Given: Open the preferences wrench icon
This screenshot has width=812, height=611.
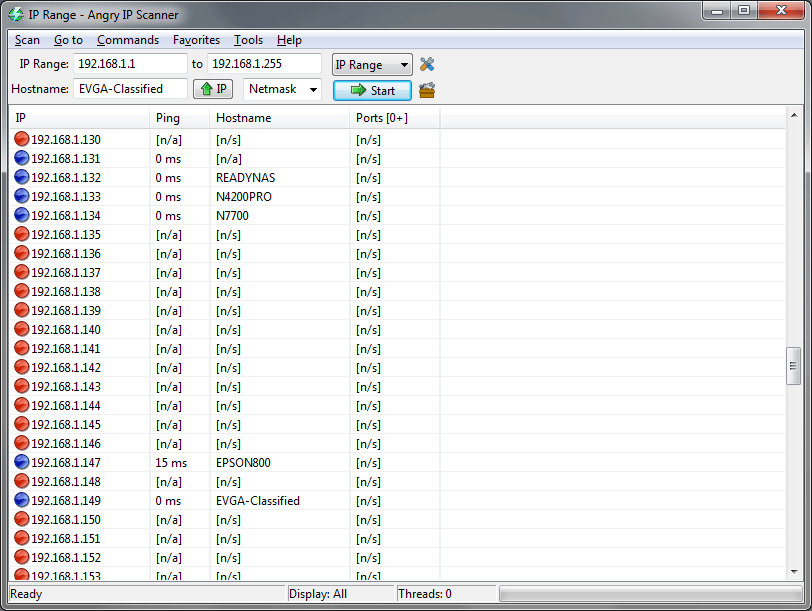Looking at the screenshot, I should tap(427, 64).
